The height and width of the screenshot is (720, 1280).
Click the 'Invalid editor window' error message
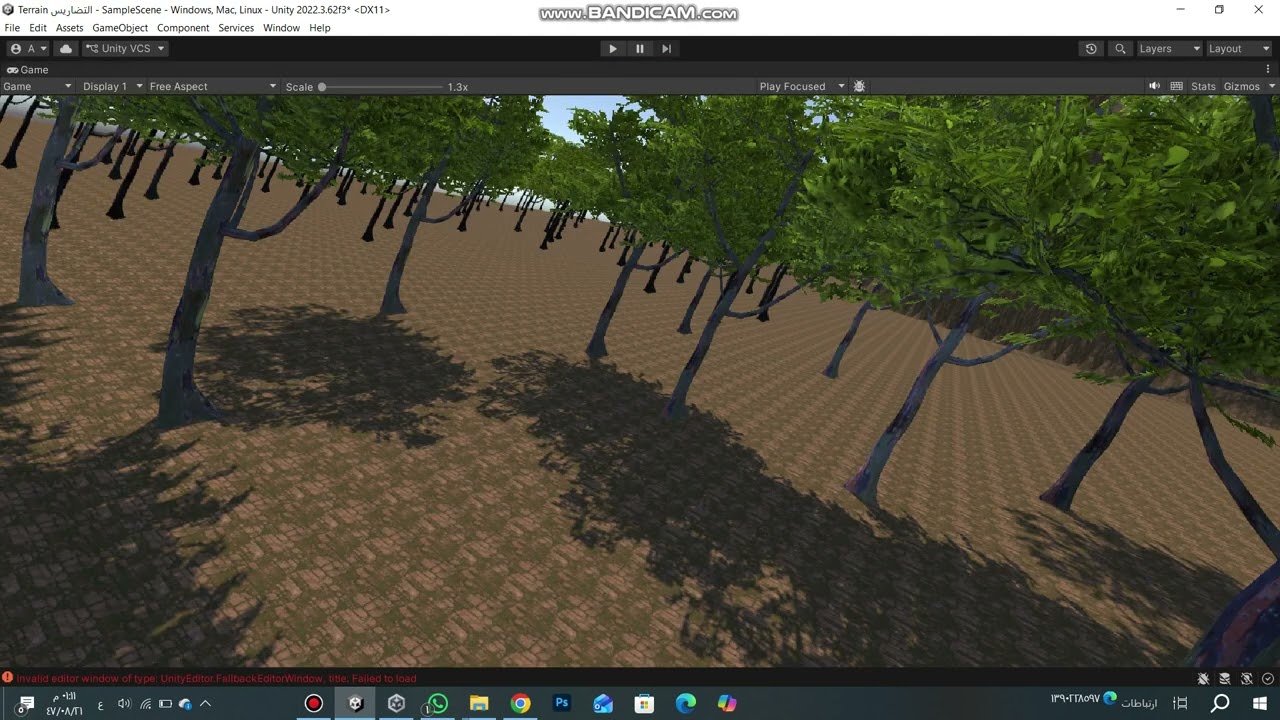tap(216, 678)
